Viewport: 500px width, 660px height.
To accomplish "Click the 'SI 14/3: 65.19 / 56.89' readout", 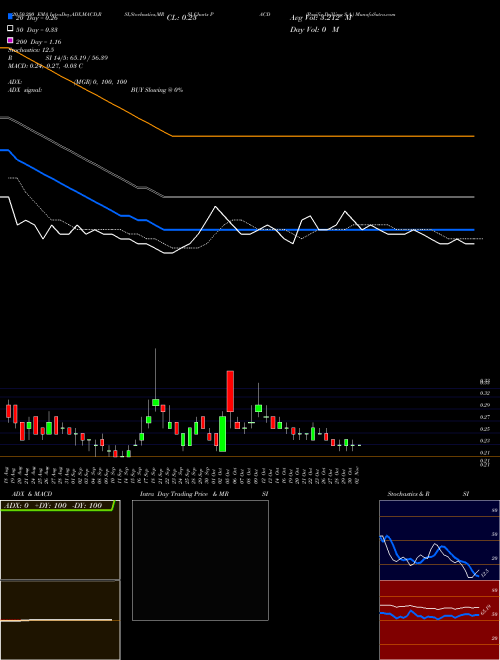I will point(77,58).
